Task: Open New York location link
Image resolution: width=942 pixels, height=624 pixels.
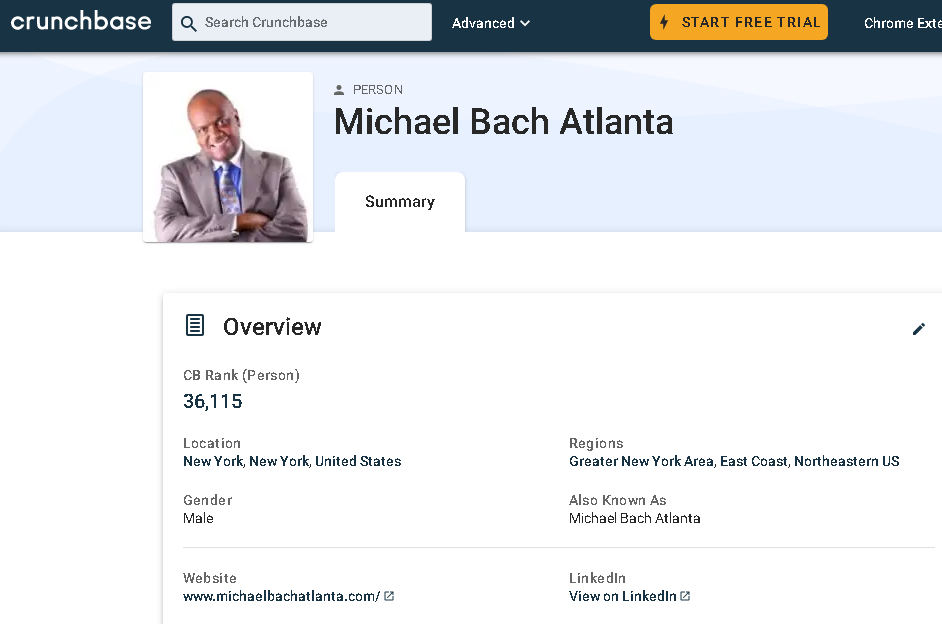Action: tap(213, 461)
